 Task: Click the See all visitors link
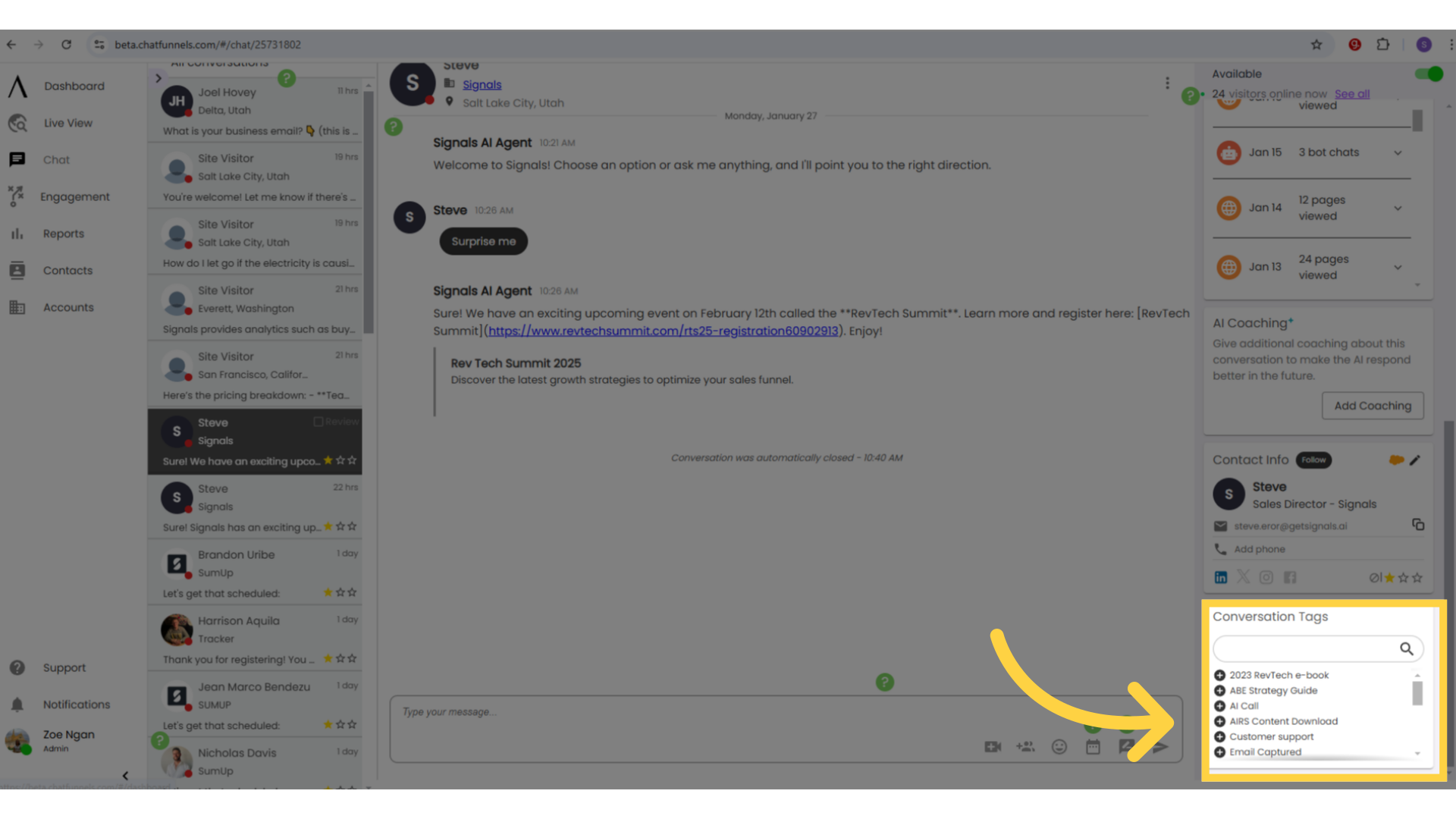[1352, 94]
